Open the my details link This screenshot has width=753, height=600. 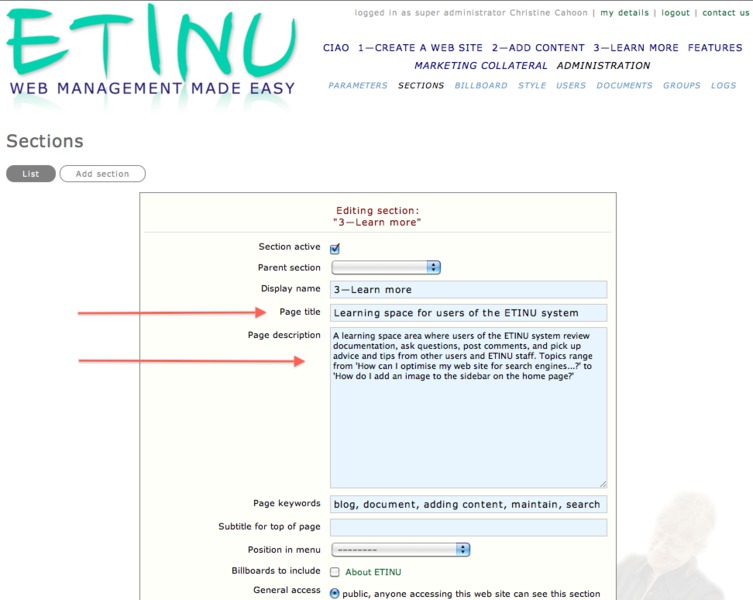click(624, 13)
